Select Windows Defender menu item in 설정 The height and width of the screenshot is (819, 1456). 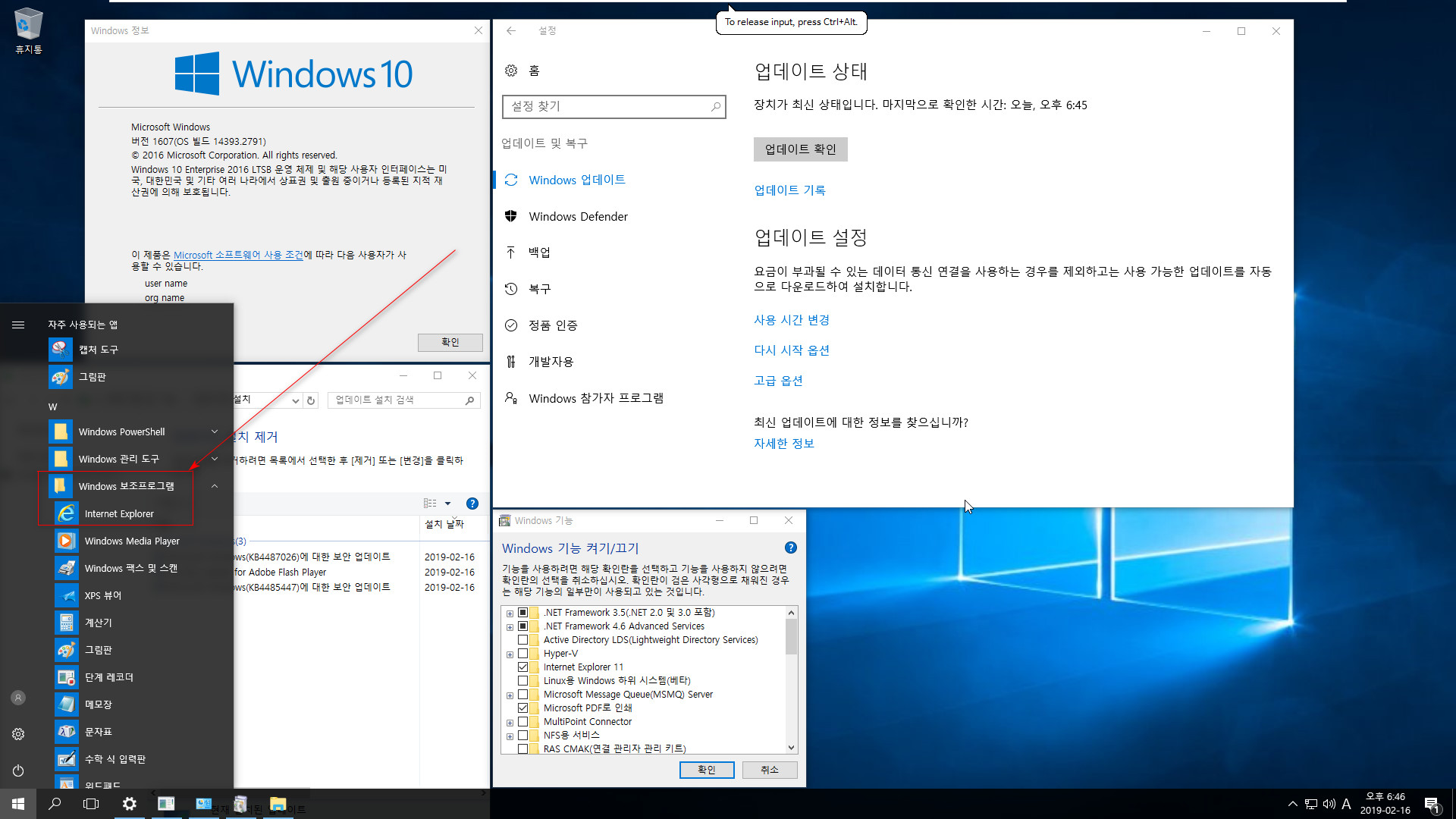click(579, 216)
